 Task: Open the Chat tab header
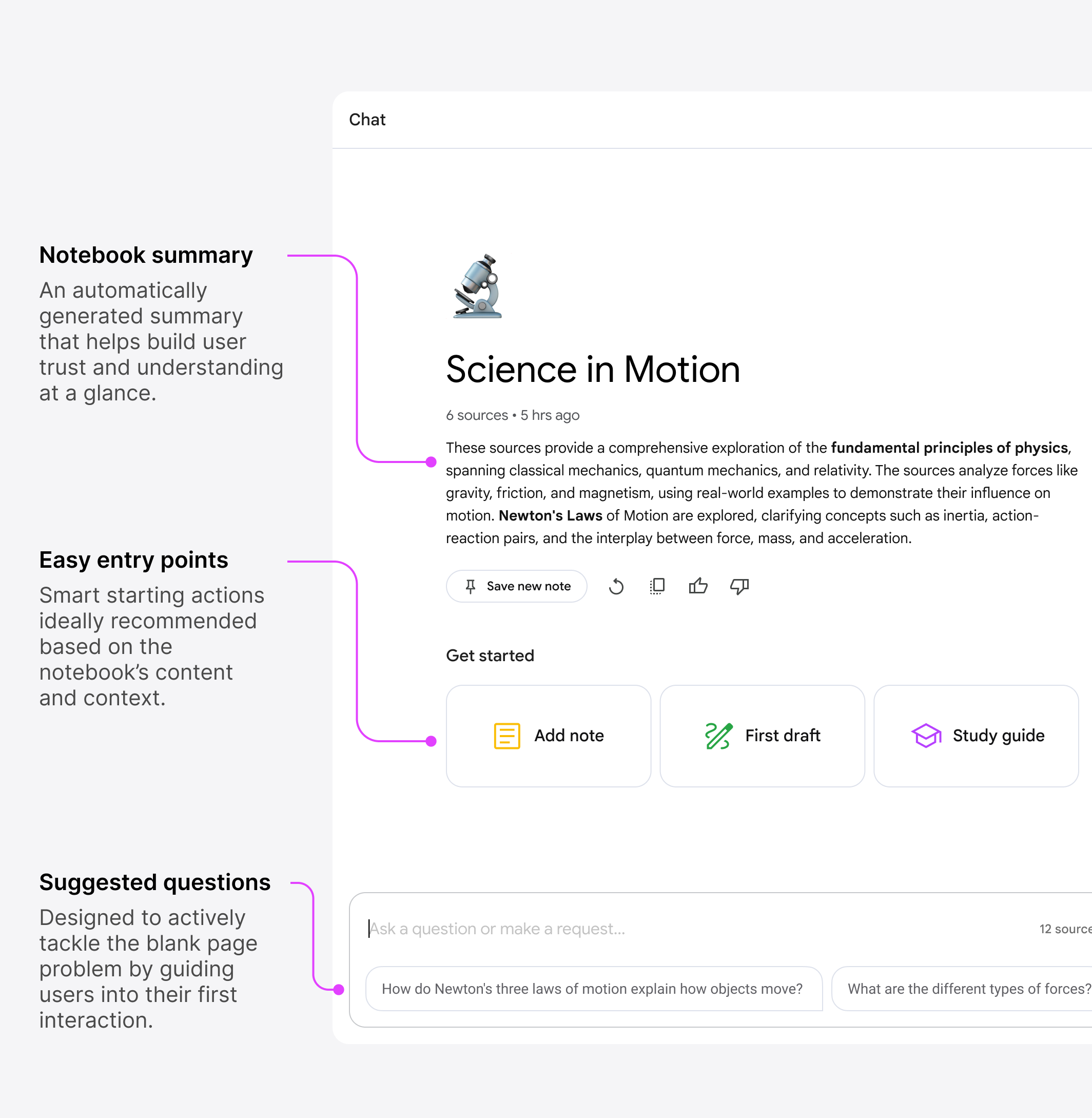[367, 120]
